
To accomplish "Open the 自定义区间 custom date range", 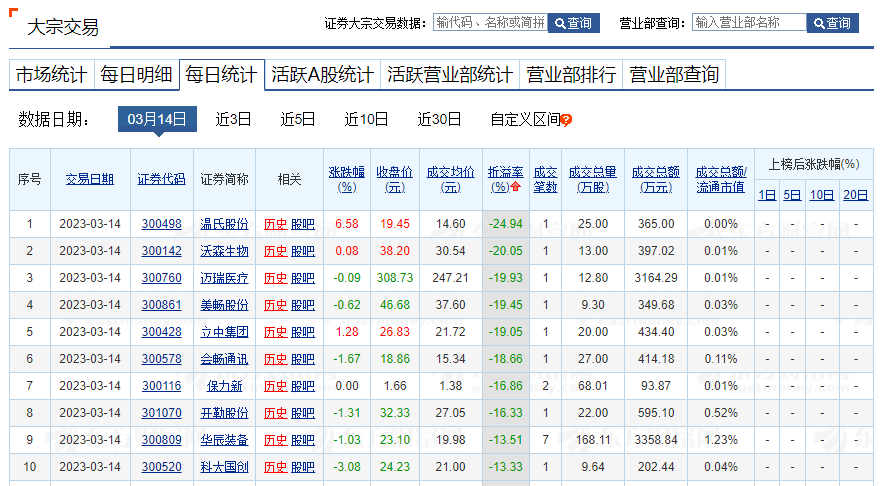I will [x=524, y=119].
